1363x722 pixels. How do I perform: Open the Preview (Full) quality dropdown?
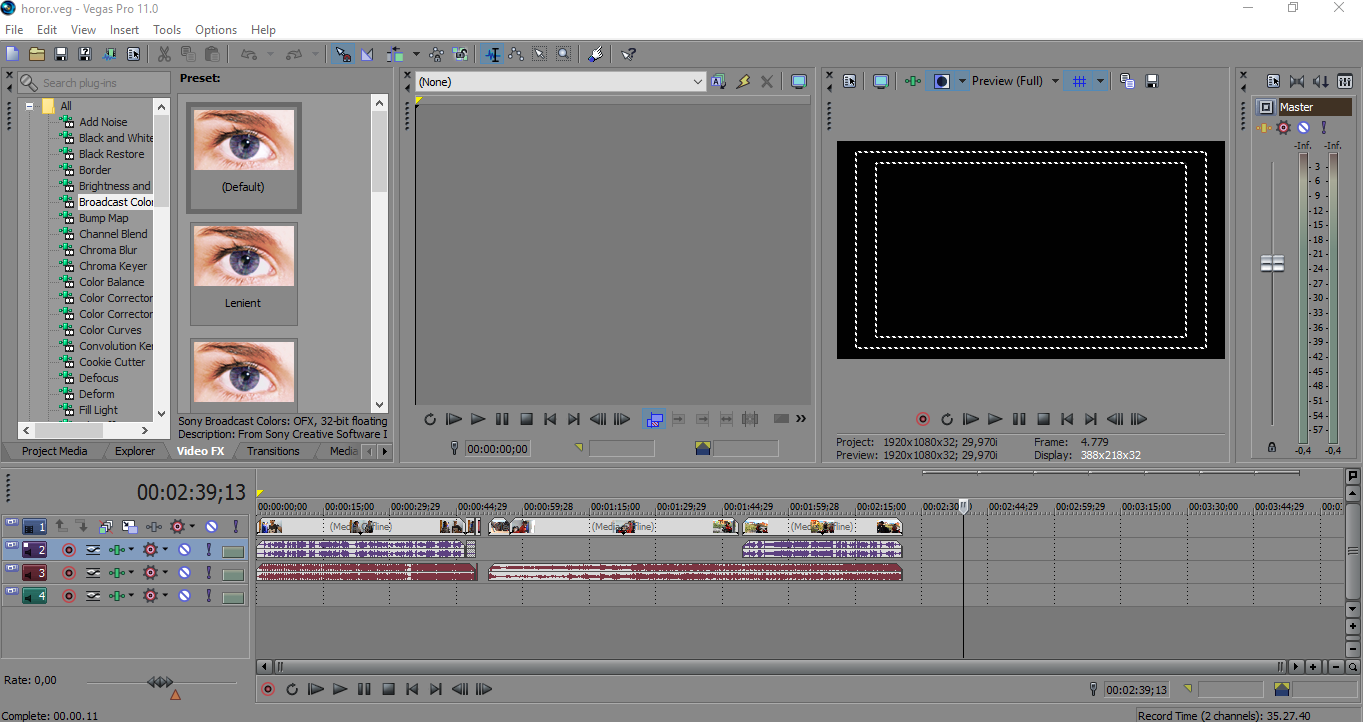click(1055, 81)
